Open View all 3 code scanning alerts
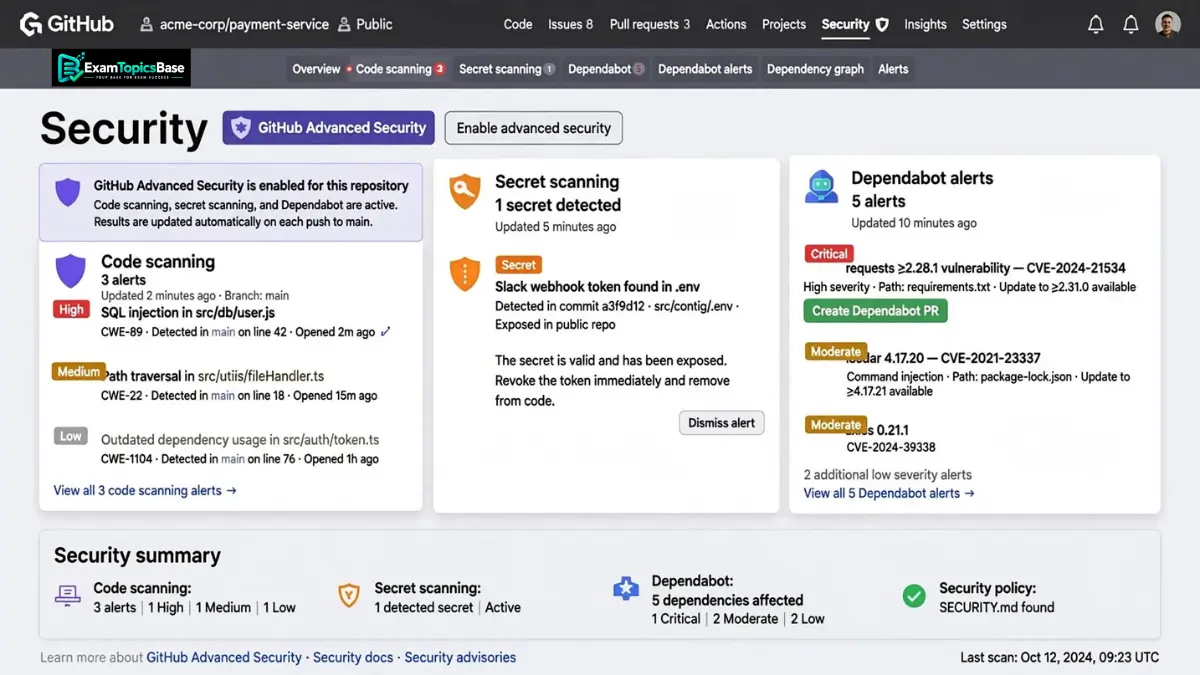This screenshot has width=1200, height=675. [145, 490]
